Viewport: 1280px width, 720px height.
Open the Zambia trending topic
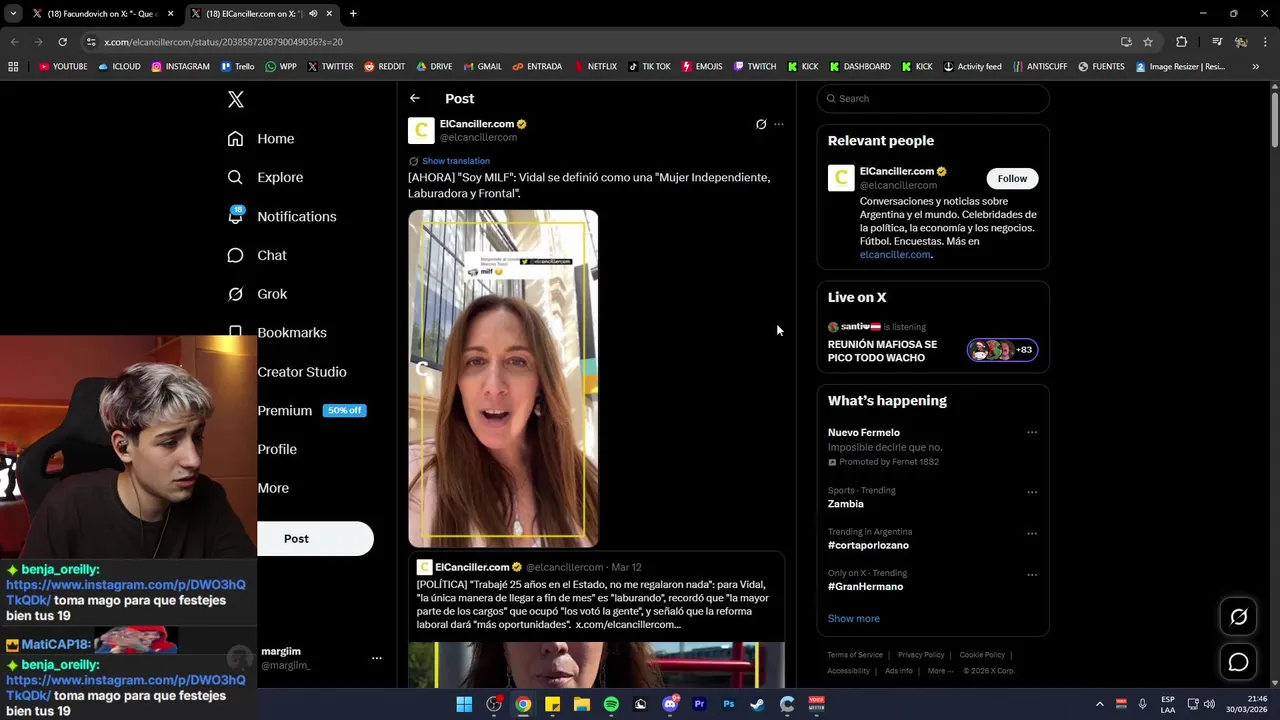845,504
